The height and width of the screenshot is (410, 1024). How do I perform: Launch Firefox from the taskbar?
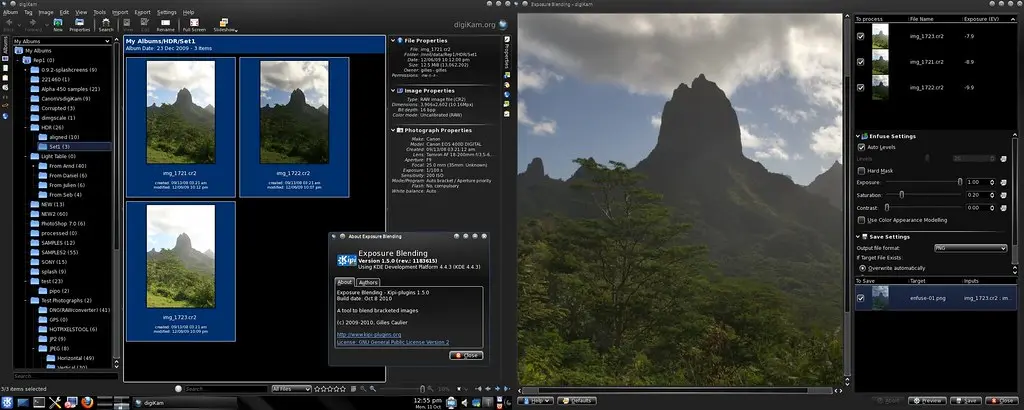pyautogui.click(x=88, y=402)
